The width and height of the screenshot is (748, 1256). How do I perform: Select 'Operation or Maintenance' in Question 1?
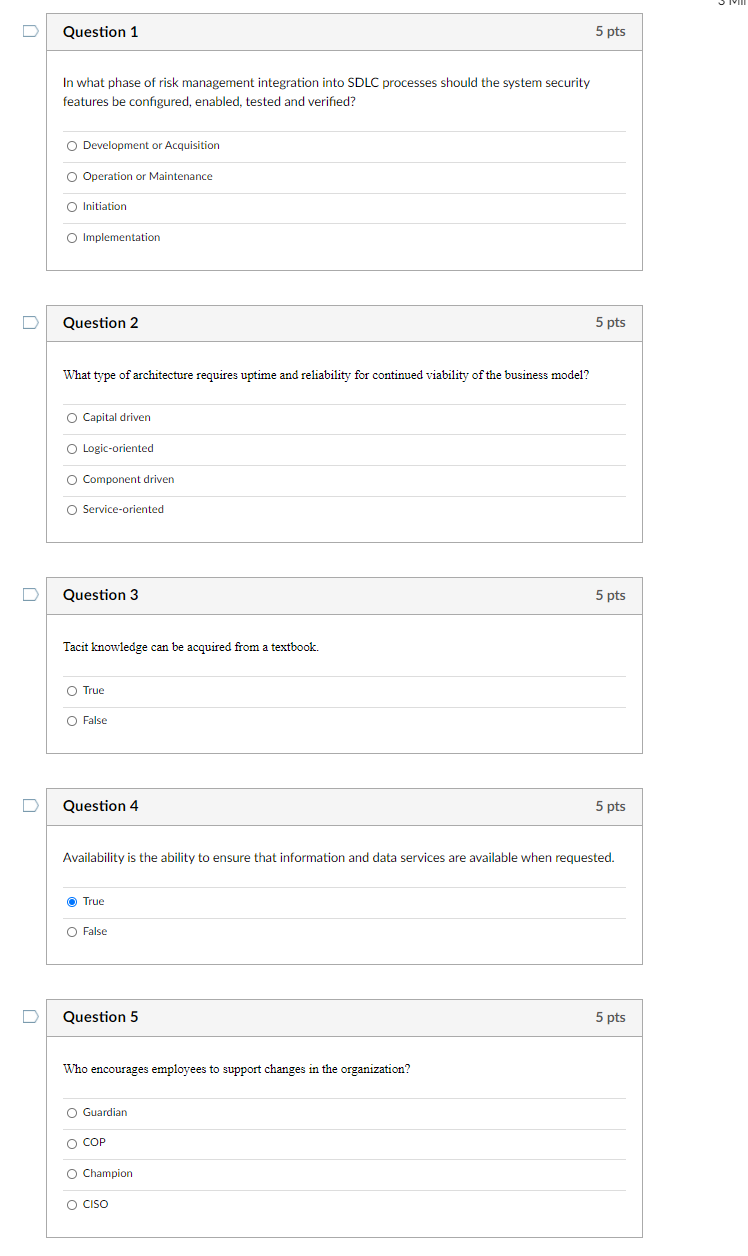click(71, 176)
